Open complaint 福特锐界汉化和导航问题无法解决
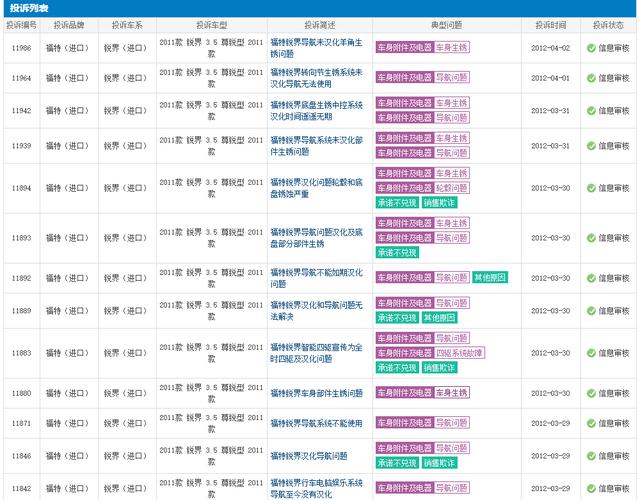640x500 pixels. (x=316, y=311)
